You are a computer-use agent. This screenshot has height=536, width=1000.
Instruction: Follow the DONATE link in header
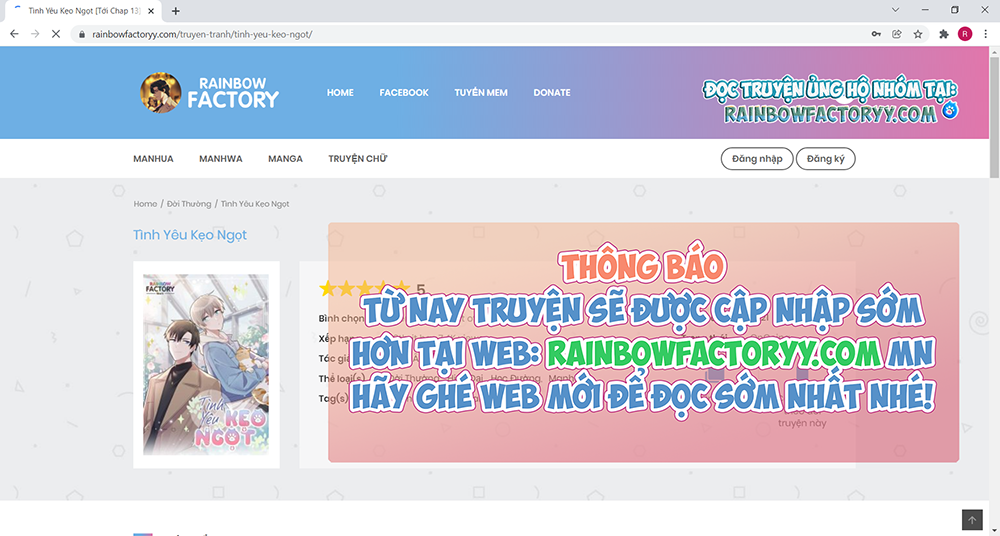(551, 93)
